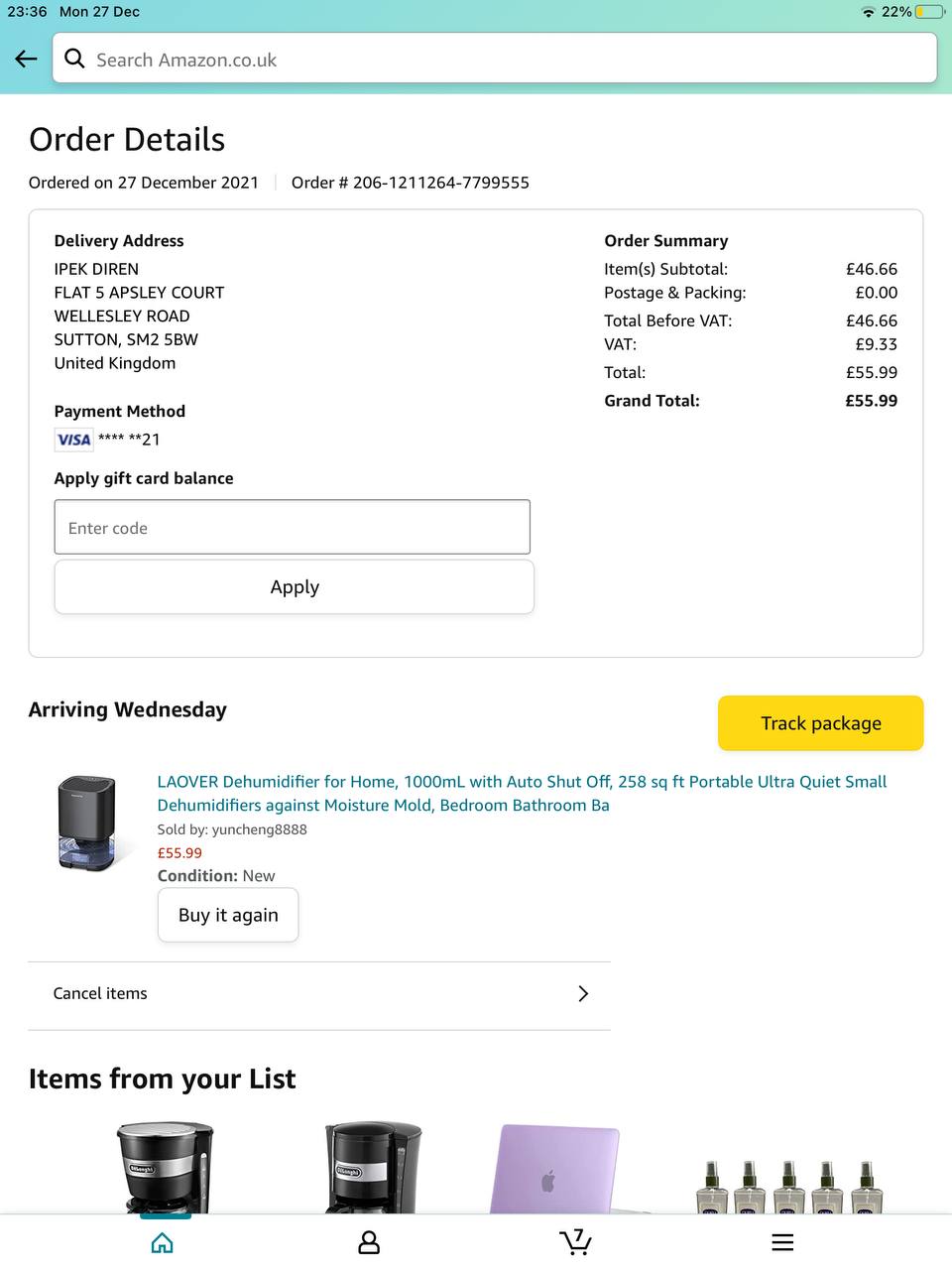
Task: Tap the back arrow icon
Action: point(27,60)
